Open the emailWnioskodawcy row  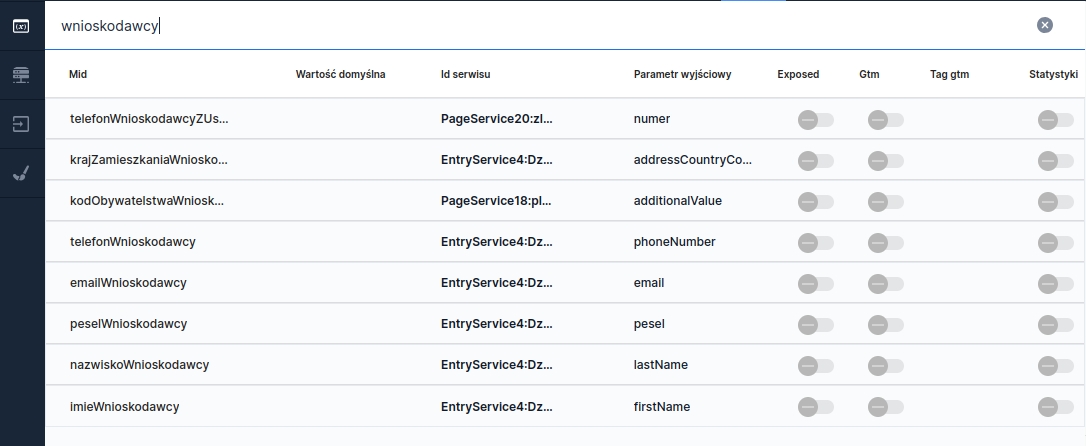(x=128, y=283)
